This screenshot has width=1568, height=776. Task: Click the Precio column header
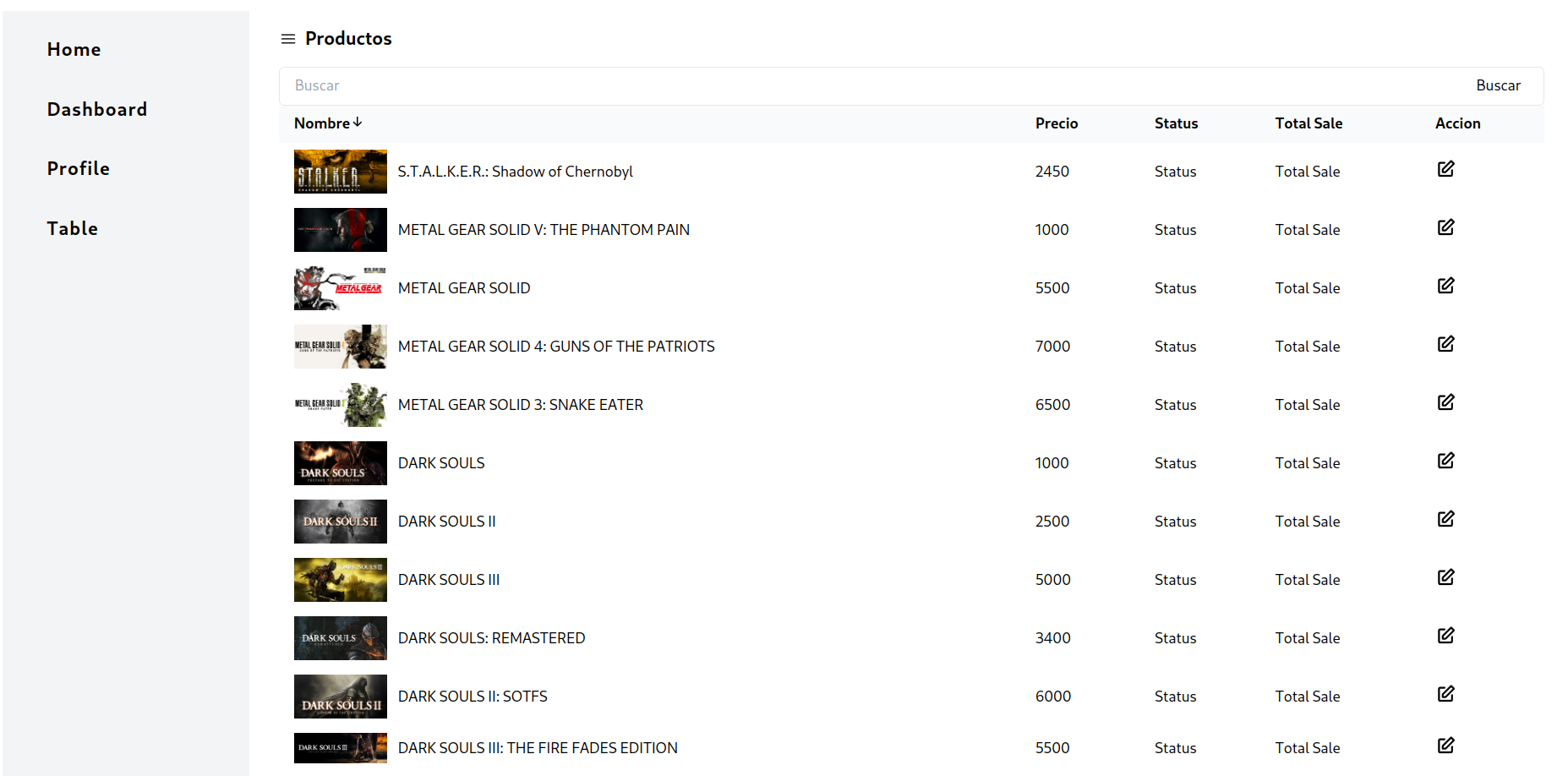[1057, 123]
